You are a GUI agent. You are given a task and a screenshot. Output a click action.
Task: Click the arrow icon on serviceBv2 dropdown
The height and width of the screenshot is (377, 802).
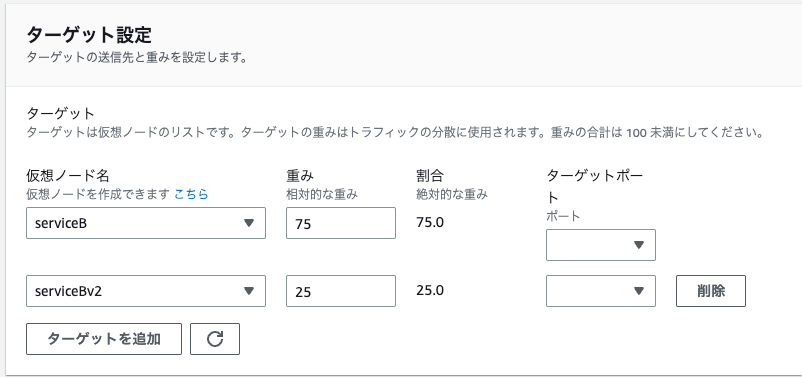coord(249,291)
